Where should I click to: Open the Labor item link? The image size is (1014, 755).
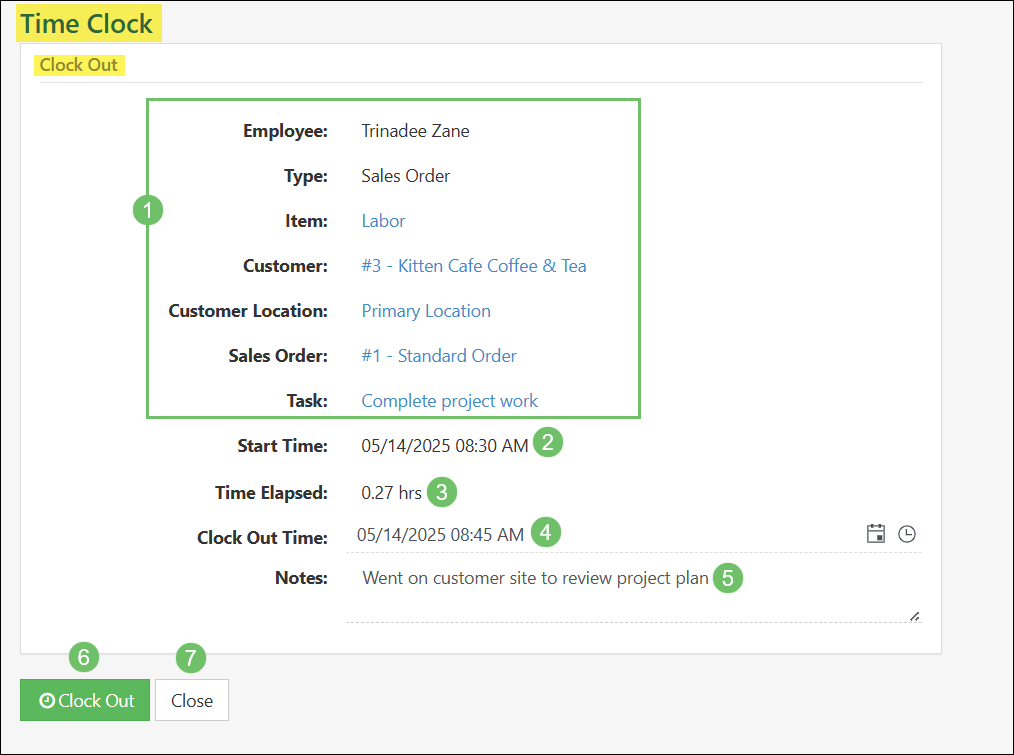383,221
